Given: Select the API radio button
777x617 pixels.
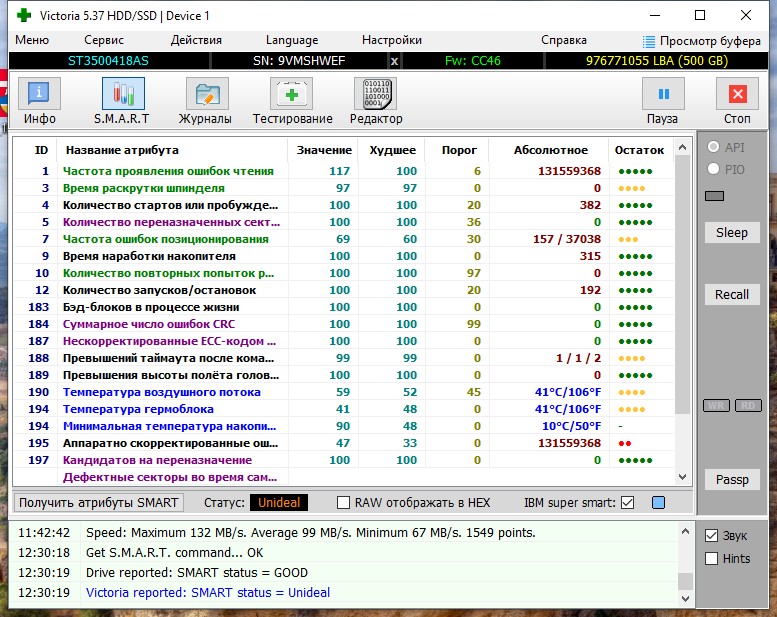Looking at the screenshot, I should (714, 147).
